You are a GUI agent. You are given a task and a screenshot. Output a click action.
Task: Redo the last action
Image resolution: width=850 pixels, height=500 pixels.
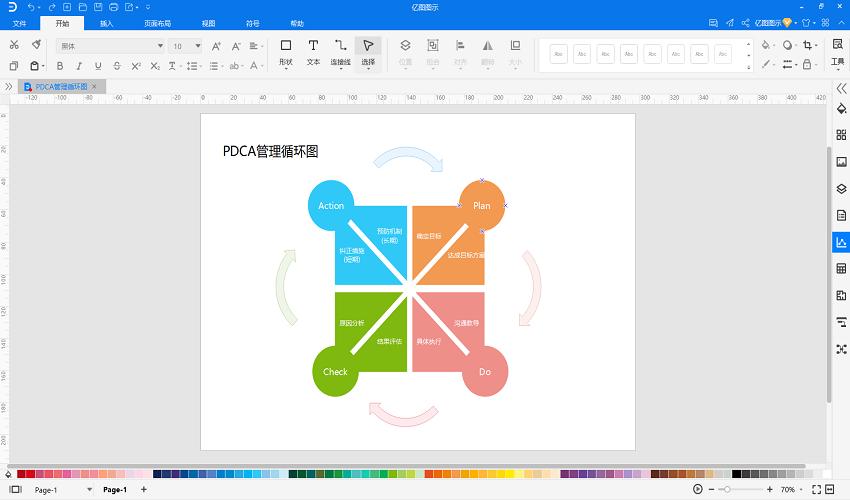52,7
